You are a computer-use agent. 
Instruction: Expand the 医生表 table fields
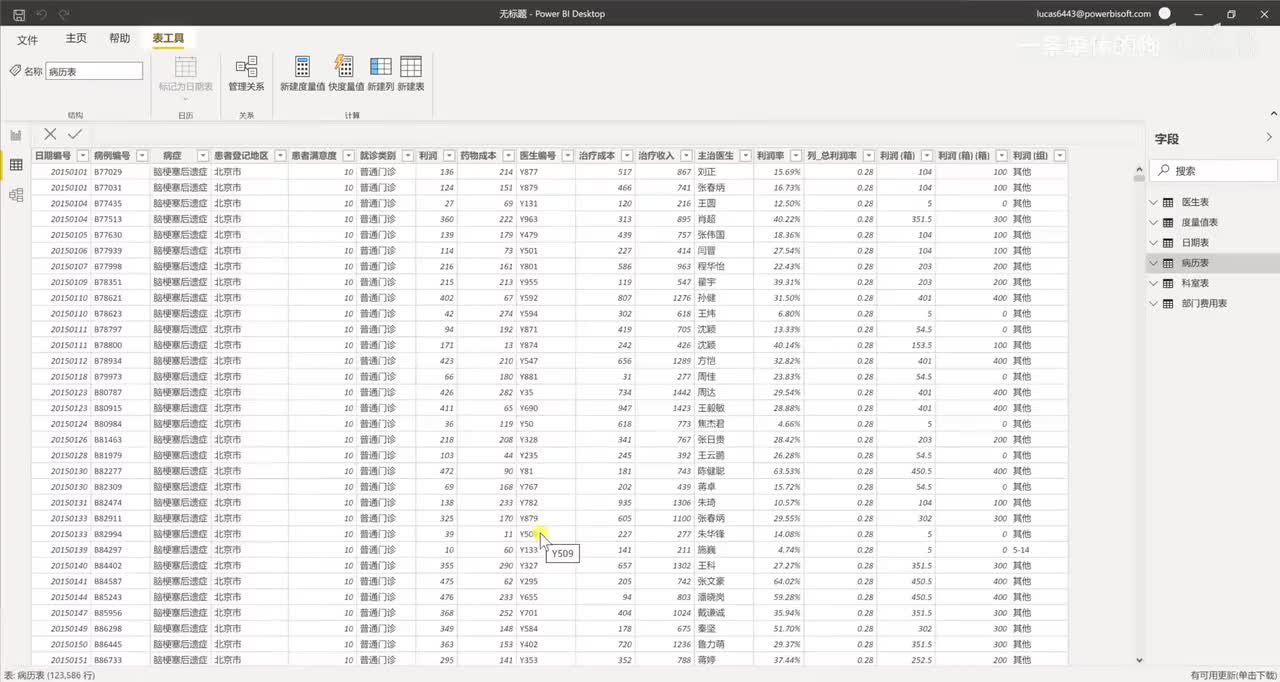pyautogui.click(x=1152, y=203)
